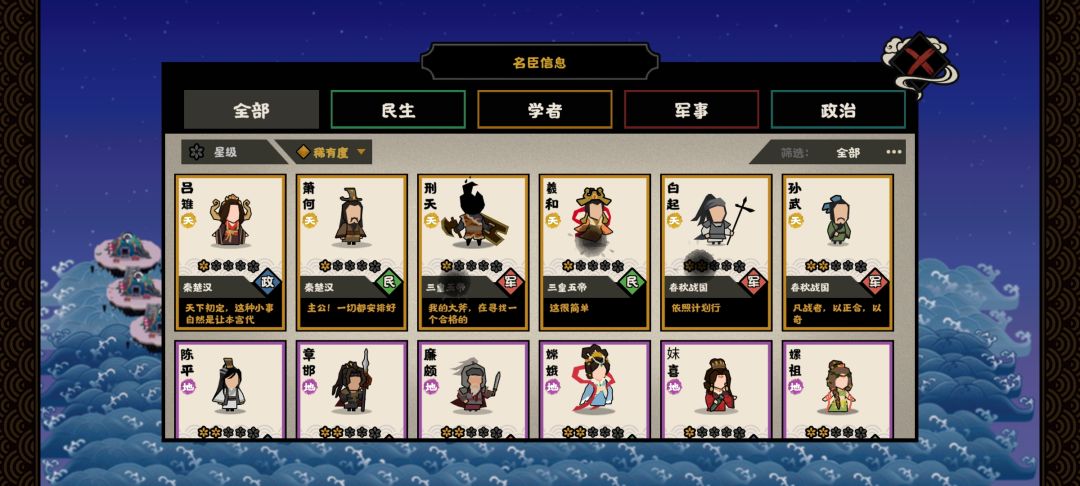The width and height of the screenshot is (1080, 486).
Task: Select the 嫘祖 character portrait
Action: pos(838,387)
